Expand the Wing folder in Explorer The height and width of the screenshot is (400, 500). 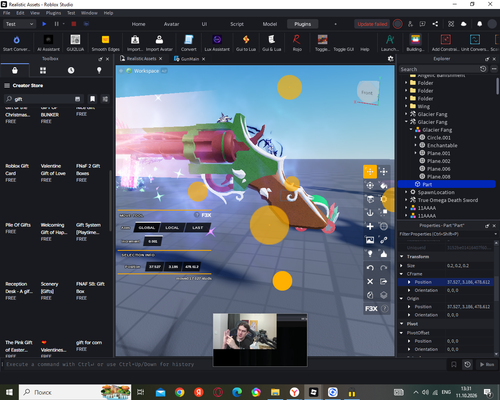coord(406,106)
